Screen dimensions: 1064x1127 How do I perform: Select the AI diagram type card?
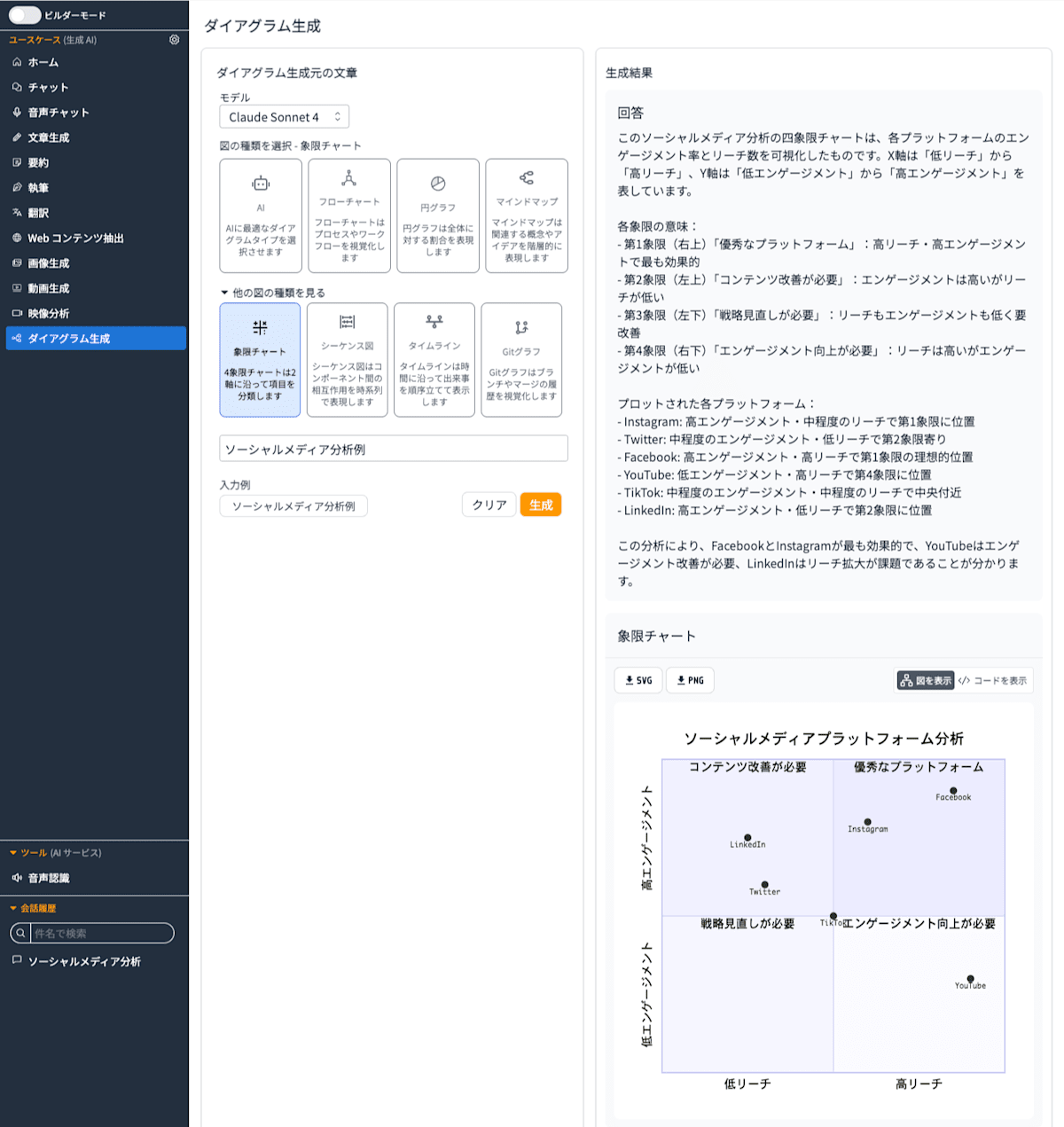pos(261,215)
